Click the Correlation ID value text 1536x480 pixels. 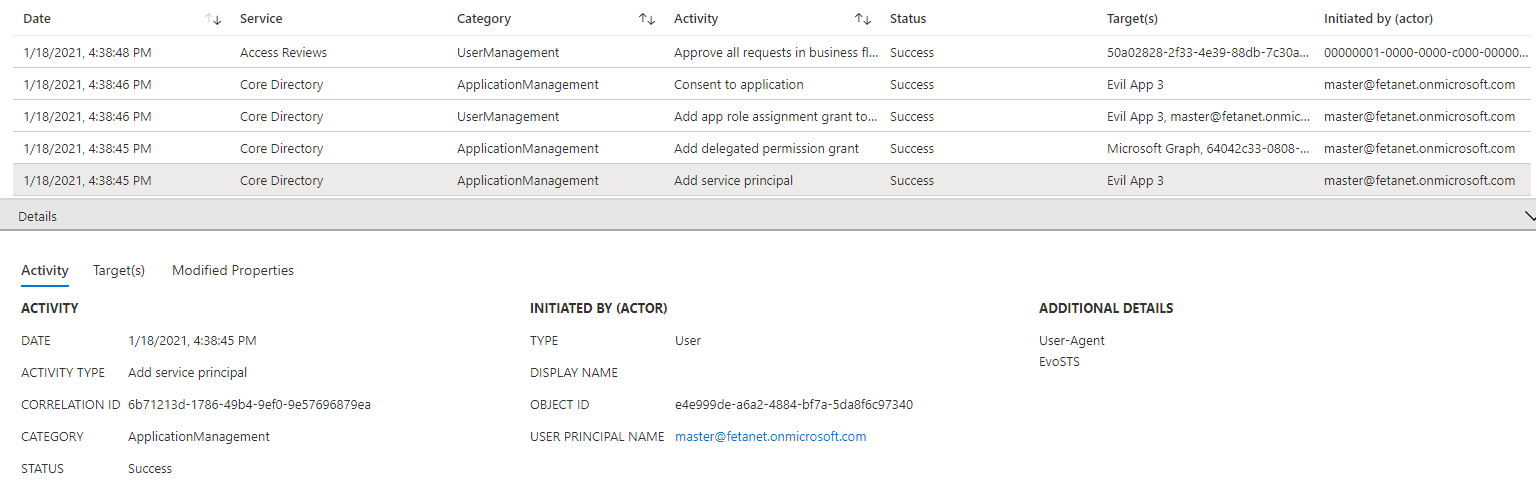(x=249, y=404)
